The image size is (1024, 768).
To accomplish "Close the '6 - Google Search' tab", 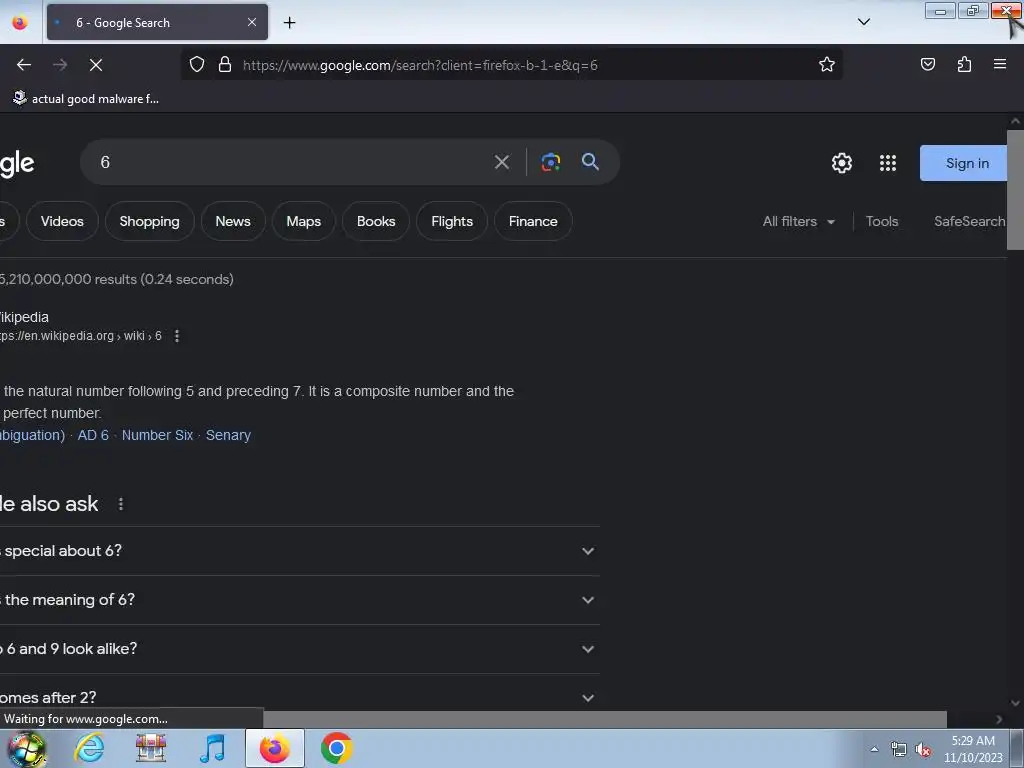I will pos(251,22).
